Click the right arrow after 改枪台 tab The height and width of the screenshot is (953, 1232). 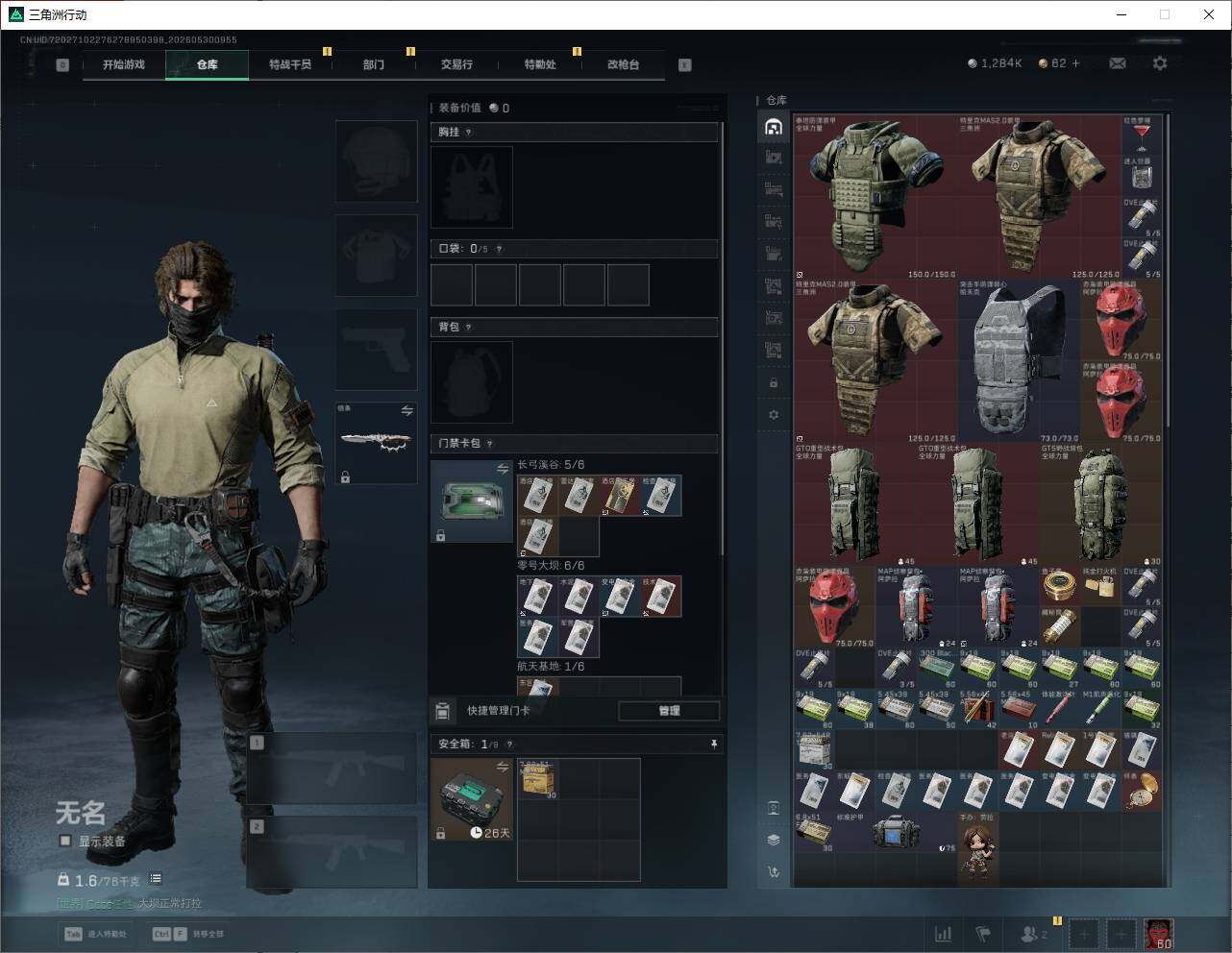[685, 65]
